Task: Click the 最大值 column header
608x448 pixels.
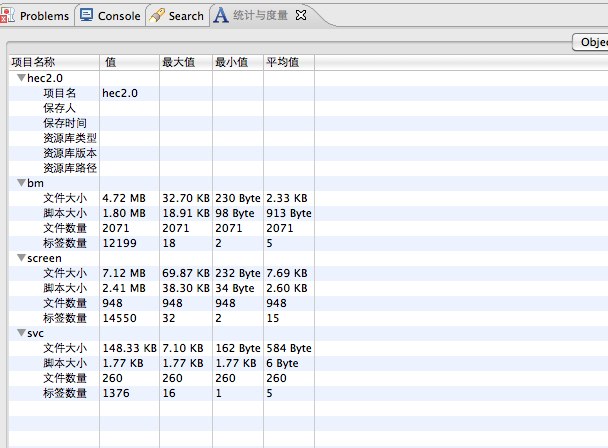Action: 177,62
